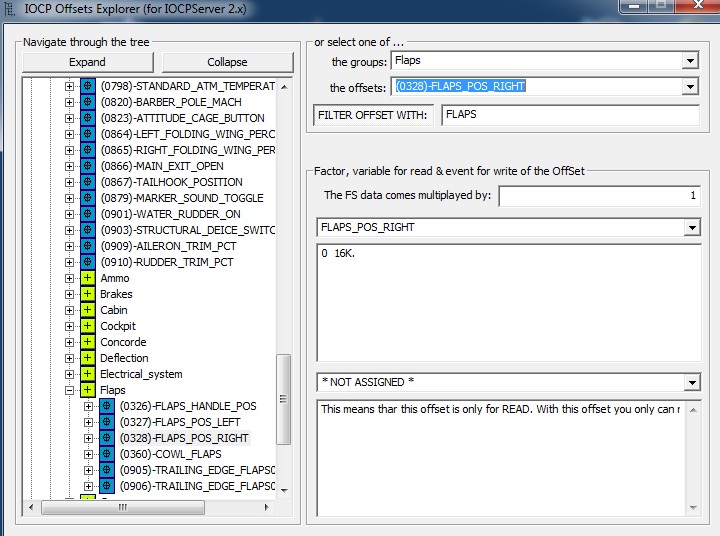
Task: Click the blue icon beside TAILHOOK_POSITION offset
Action: tap(88, 182)
